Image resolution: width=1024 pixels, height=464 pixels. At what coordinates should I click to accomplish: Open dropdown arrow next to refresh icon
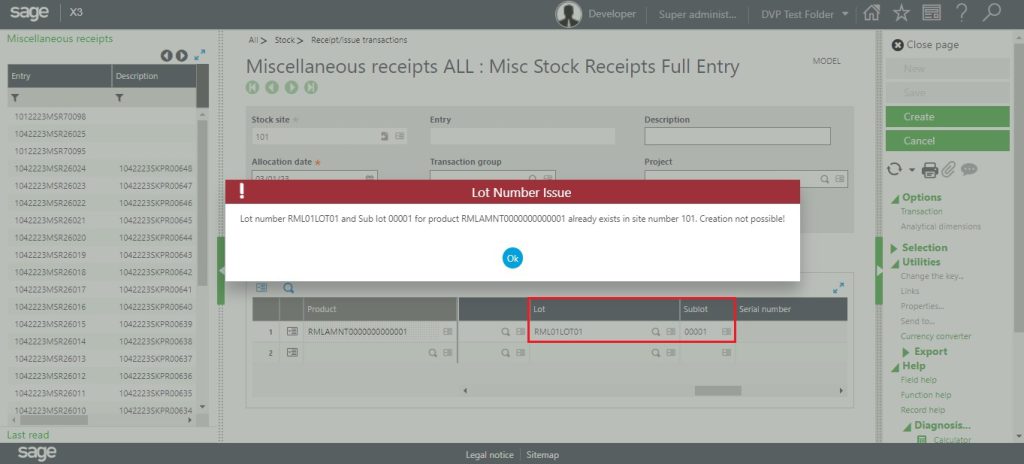click(912, 170)
